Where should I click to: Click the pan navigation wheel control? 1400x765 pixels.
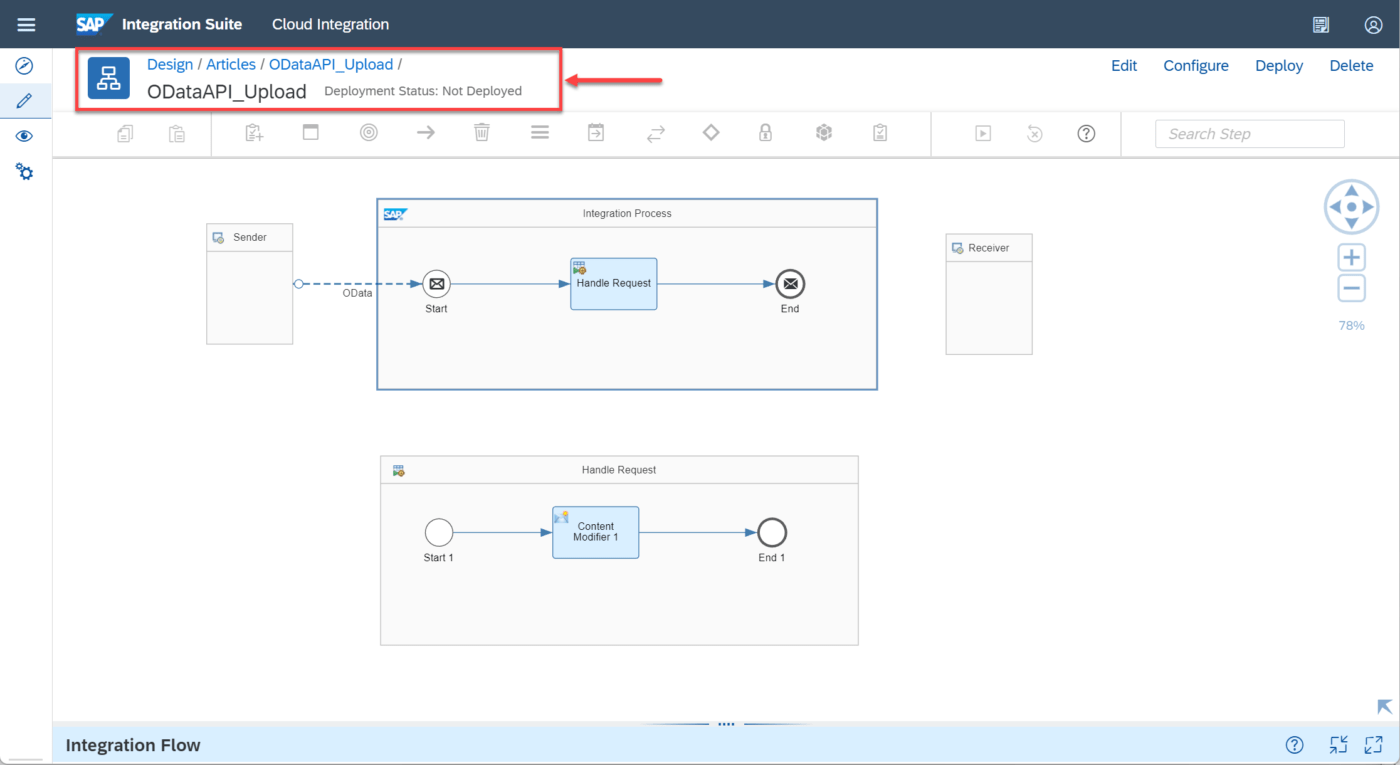click(1352, 207)
